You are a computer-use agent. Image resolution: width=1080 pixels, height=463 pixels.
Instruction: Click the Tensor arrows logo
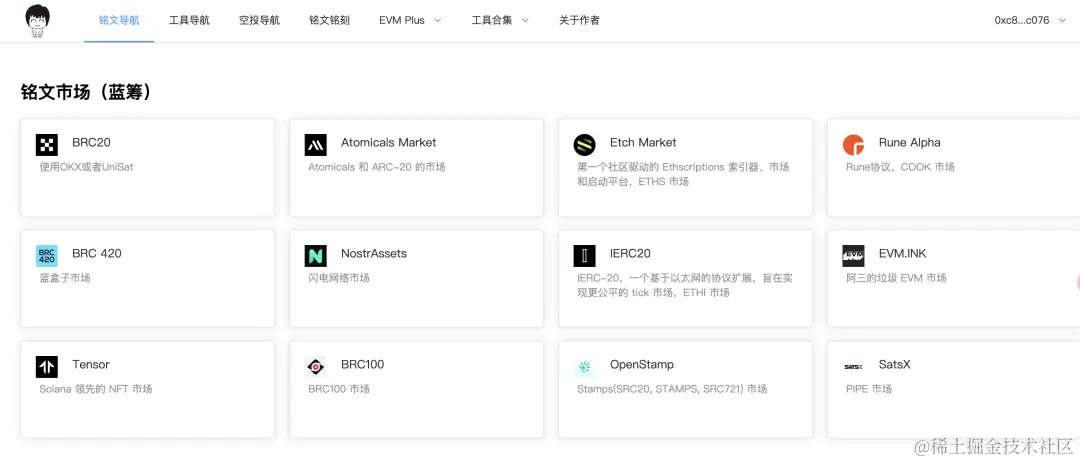tap(47, 367)
